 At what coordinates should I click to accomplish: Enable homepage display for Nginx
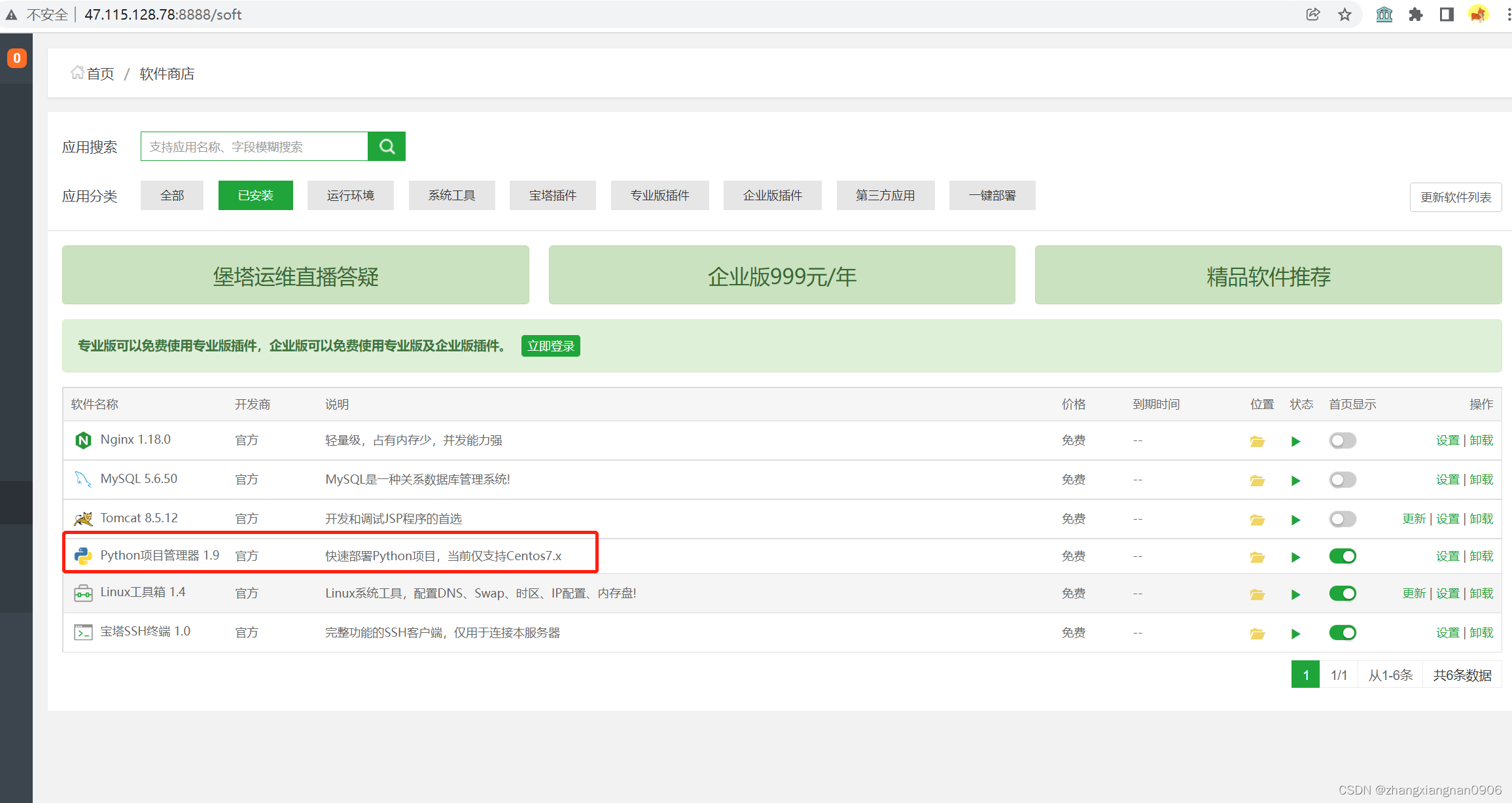coord(1342,440)
